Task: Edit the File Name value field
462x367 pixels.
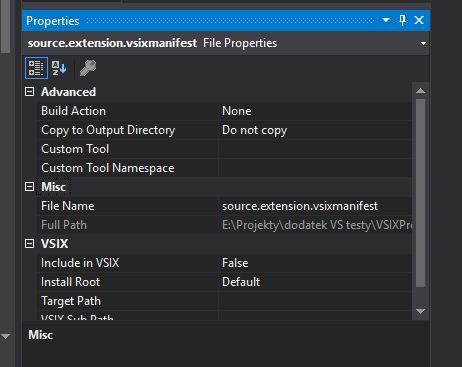Action: (x=315, y=206)
